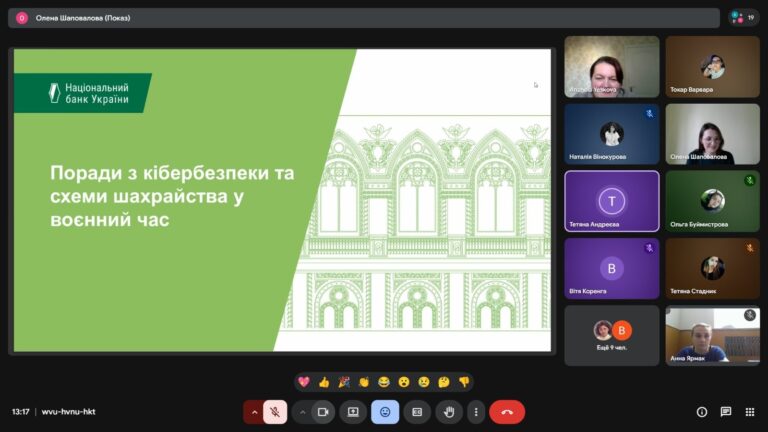Viewport: 768px width, 432px height.
Task: Click presenter name Олена Шаповалова (Показ)
Action: [83, 18]
